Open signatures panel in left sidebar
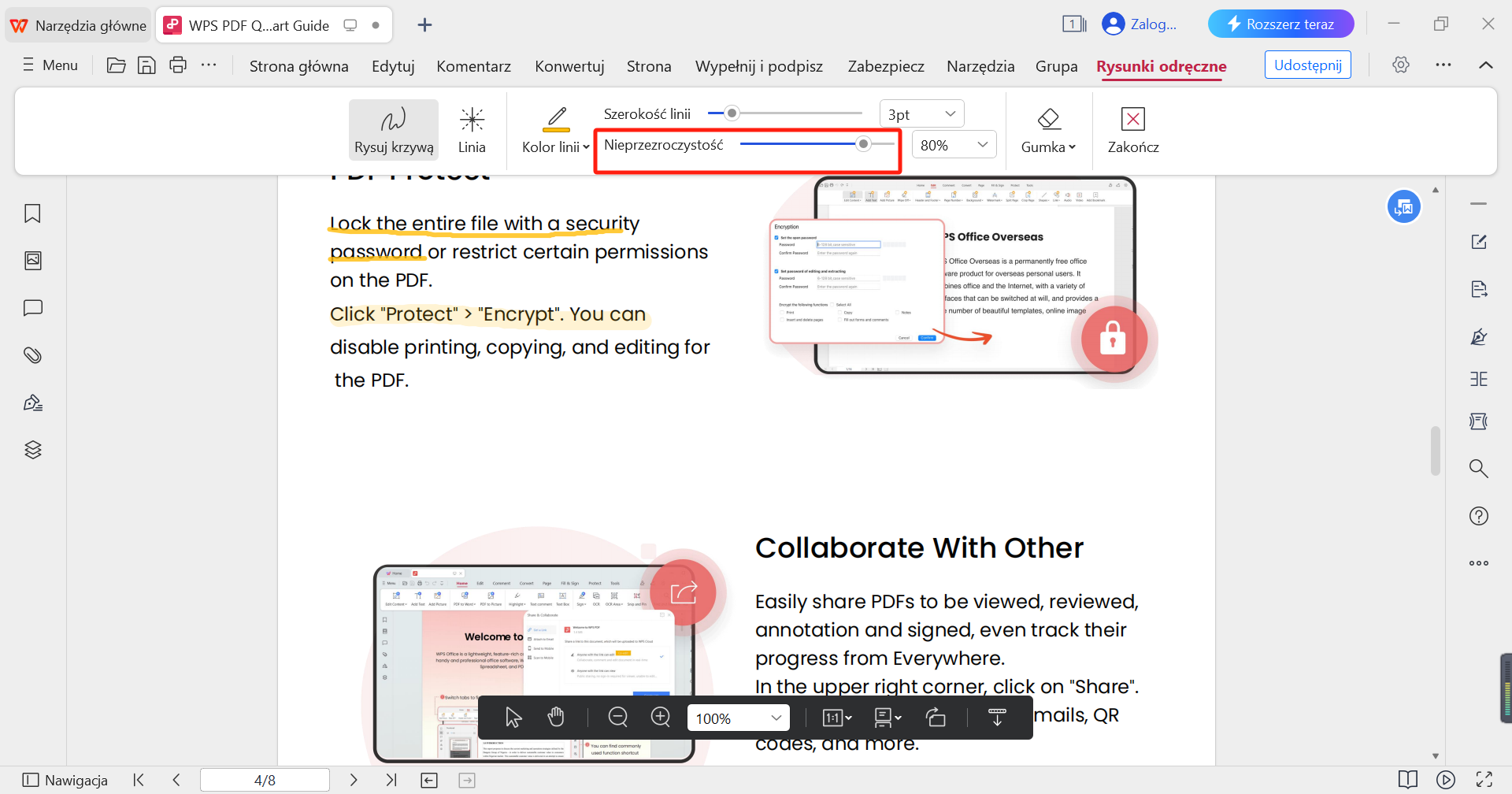The height and width of the screenshot is (794, 1512). point(32,403)
